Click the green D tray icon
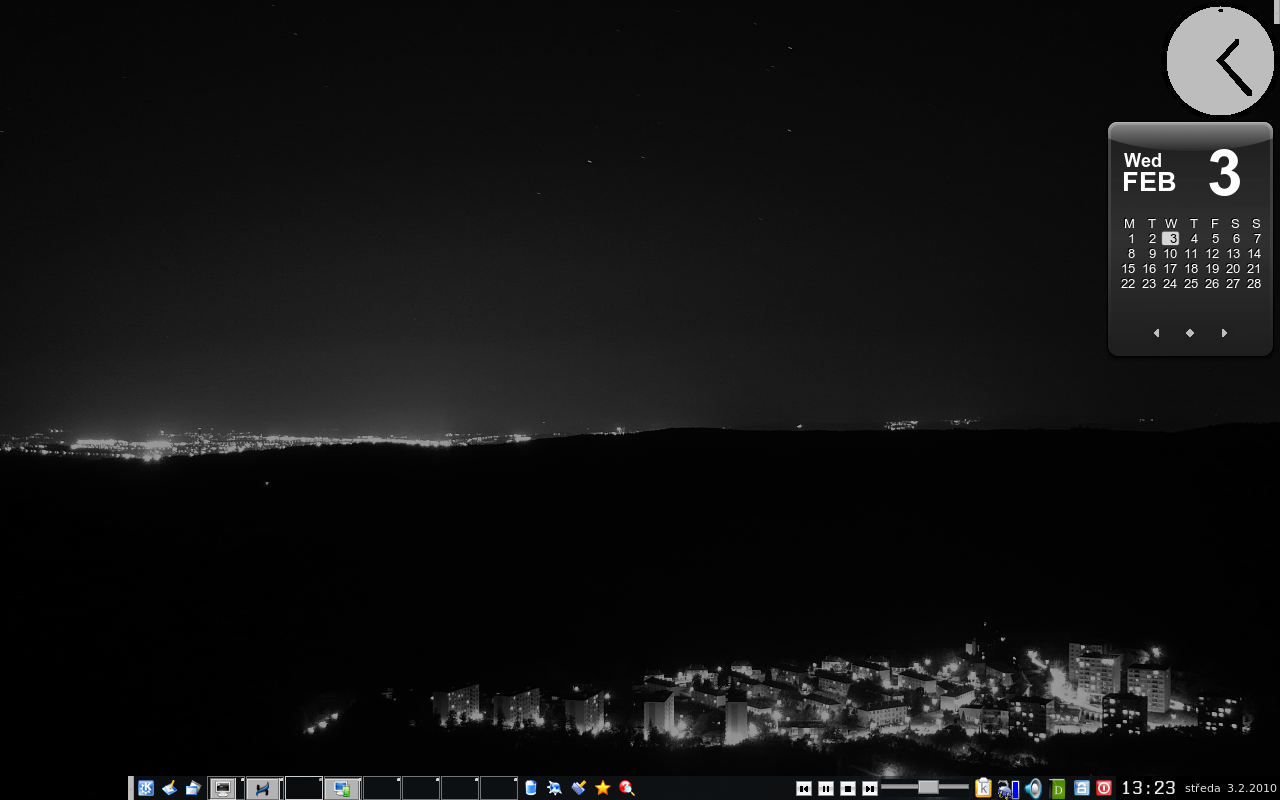1280x800 pixels. (1058, 789)
